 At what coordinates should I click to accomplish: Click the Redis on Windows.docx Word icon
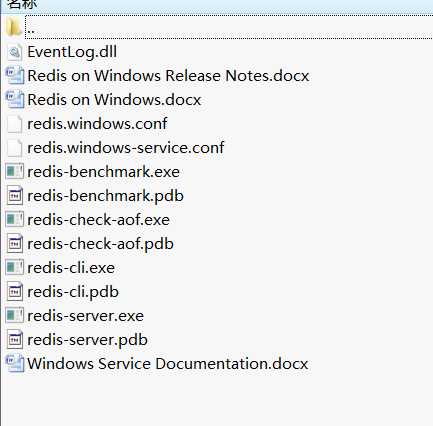pos(15,100)
